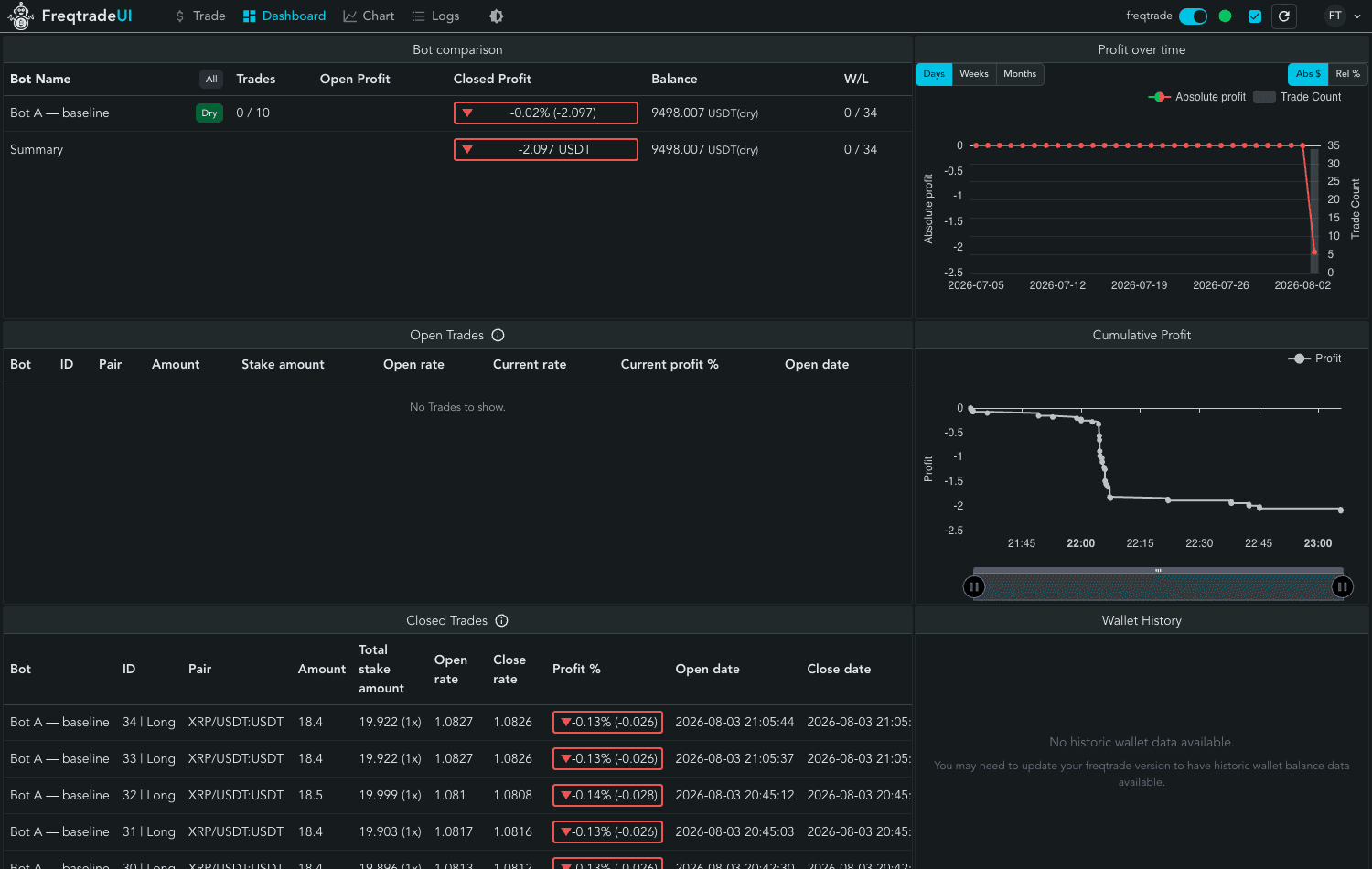Click the info icon next to Closed Trades
The width and height of the screenshot is (1372, 869).
pos(502,621)
